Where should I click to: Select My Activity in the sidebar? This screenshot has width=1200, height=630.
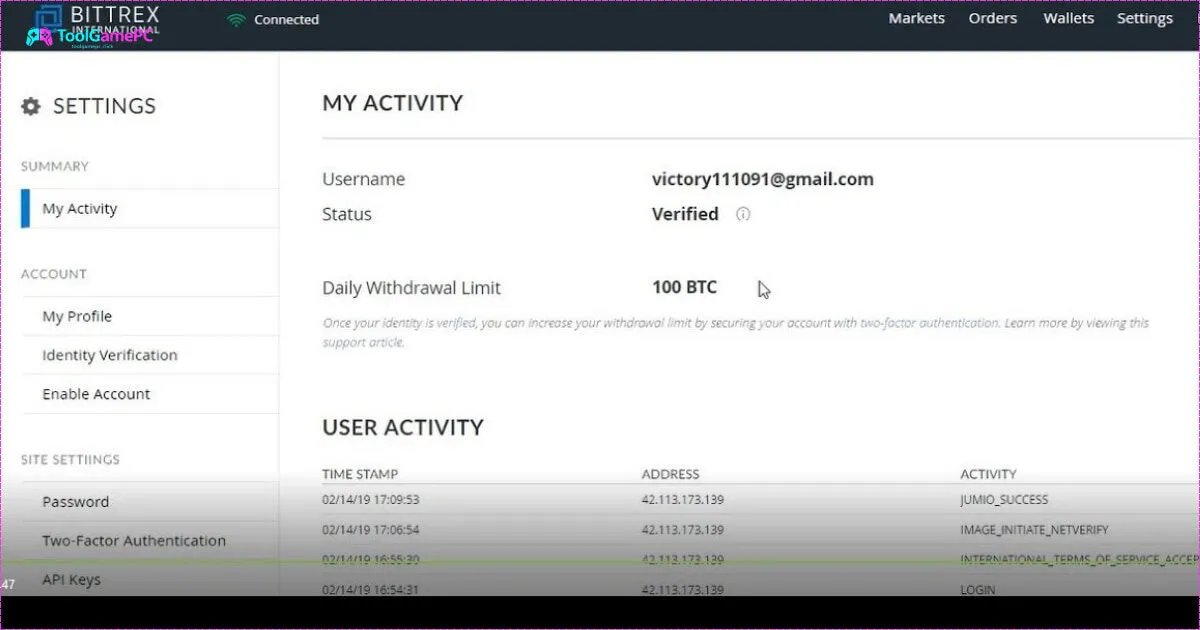80,208
